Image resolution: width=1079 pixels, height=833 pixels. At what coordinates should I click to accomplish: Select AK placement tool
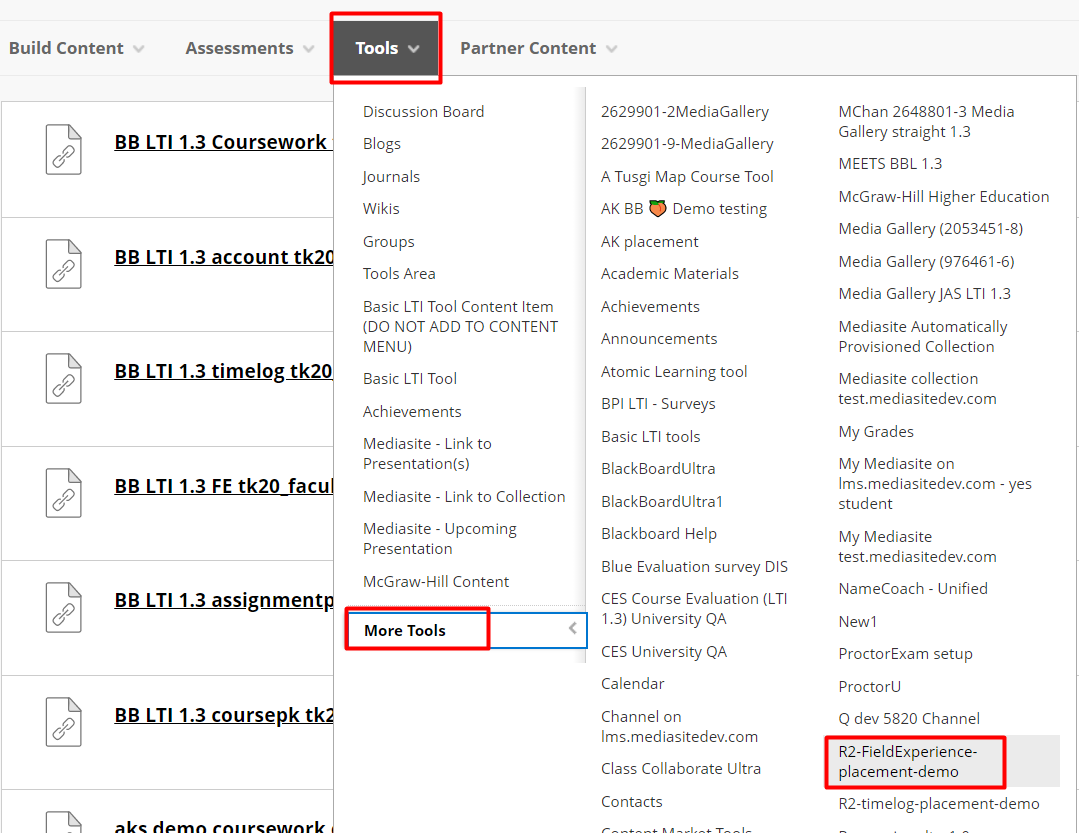pos(650,241)
